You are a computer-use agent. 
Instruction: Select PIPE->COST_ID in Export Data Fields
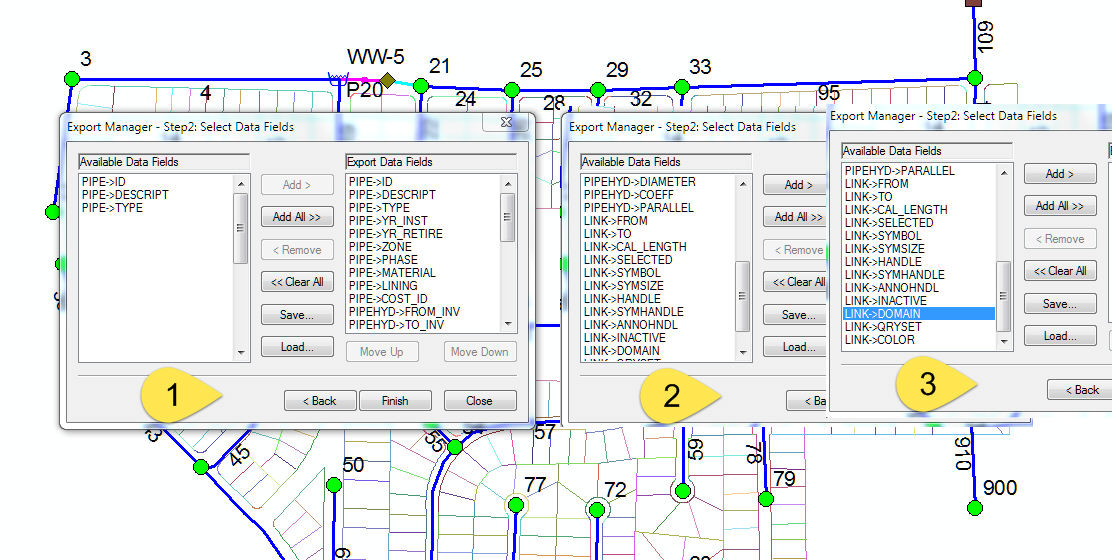[388, 299]
